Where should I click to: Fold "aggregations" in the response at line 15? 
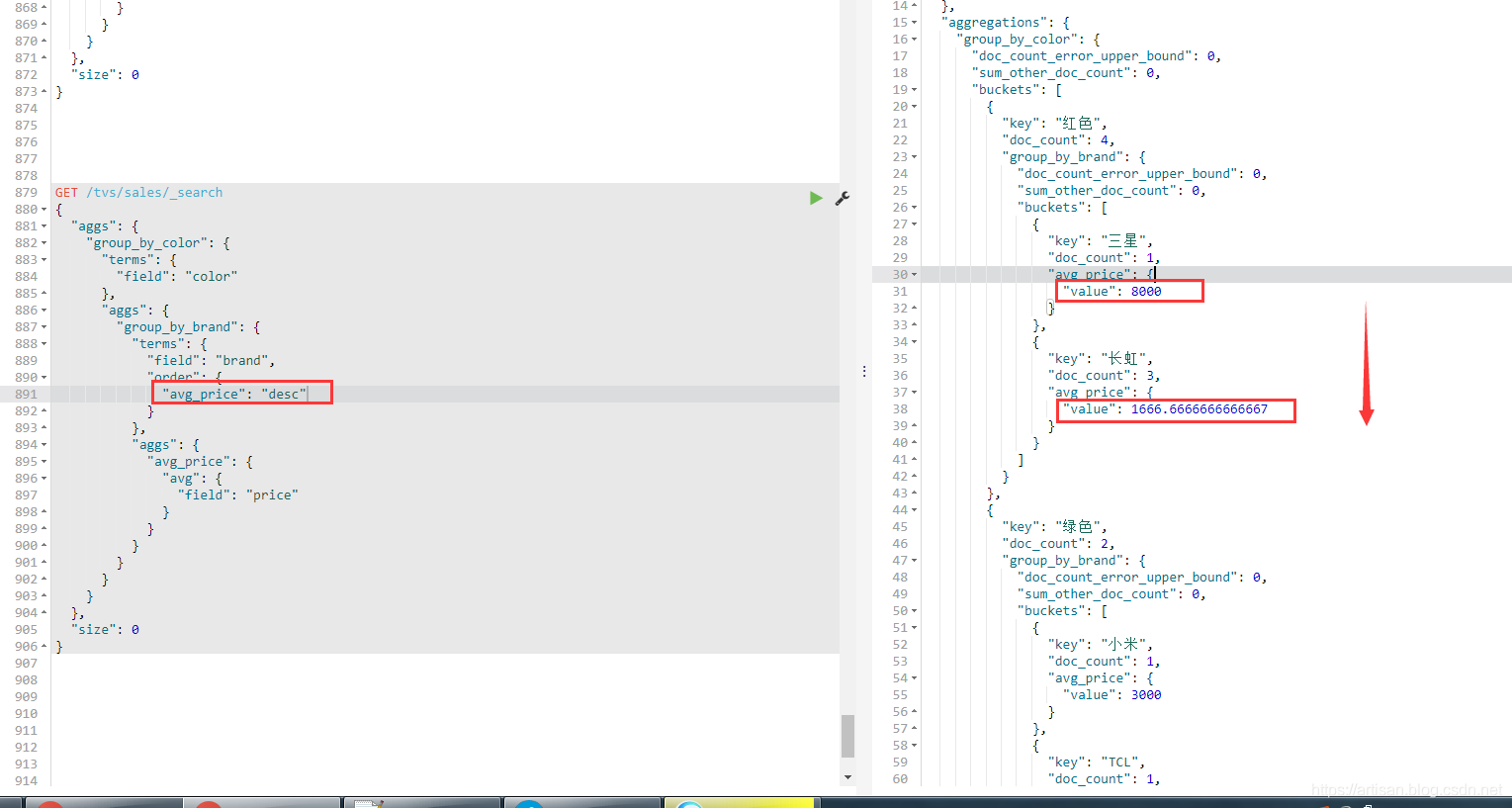(x=915, y=23)
